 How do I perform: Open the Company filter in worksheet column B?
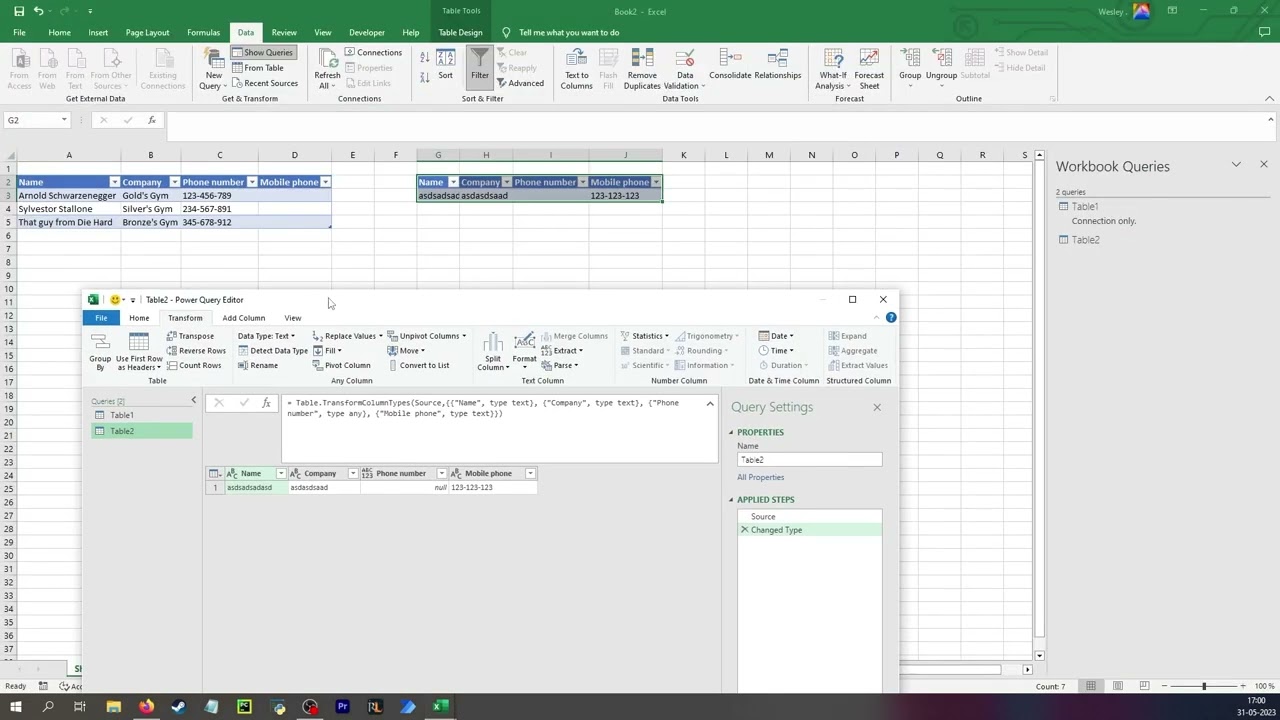[174, 182]
